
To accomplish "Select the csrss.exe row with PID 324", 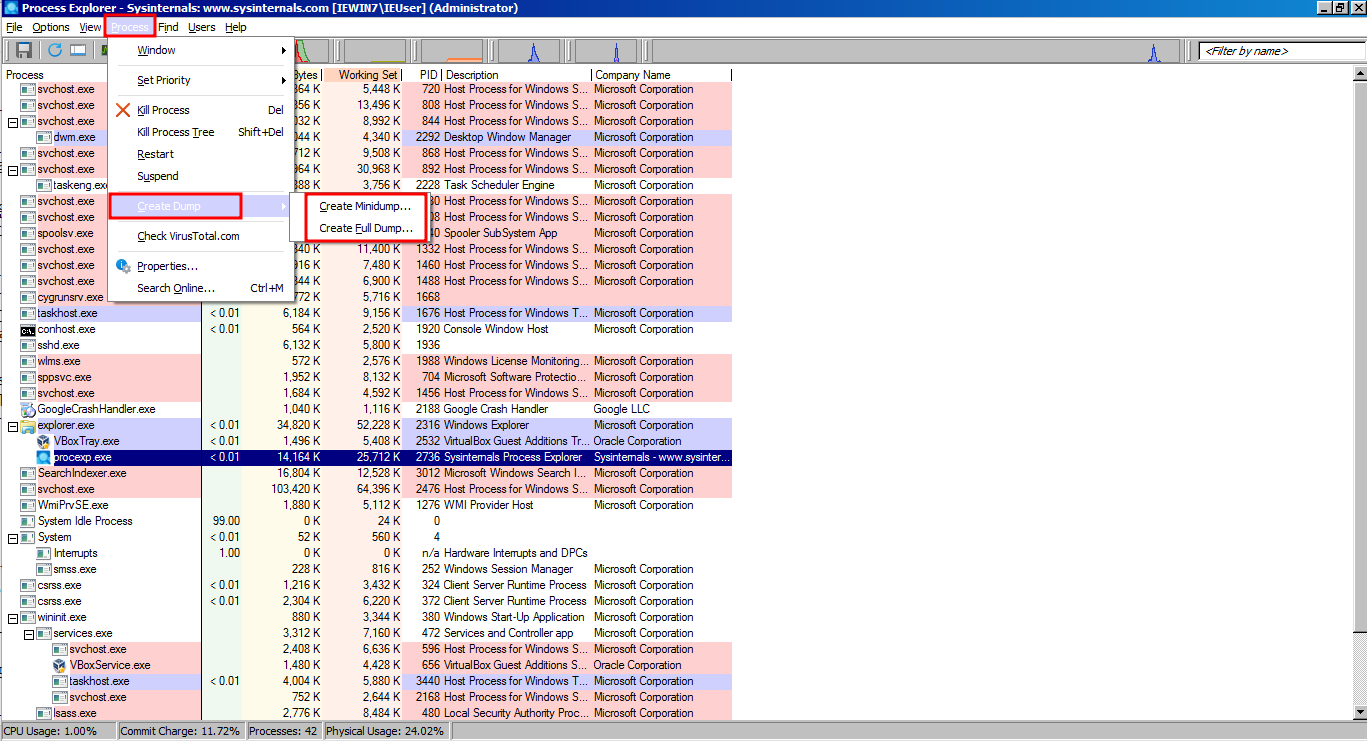I will click(x=367, y=585).
